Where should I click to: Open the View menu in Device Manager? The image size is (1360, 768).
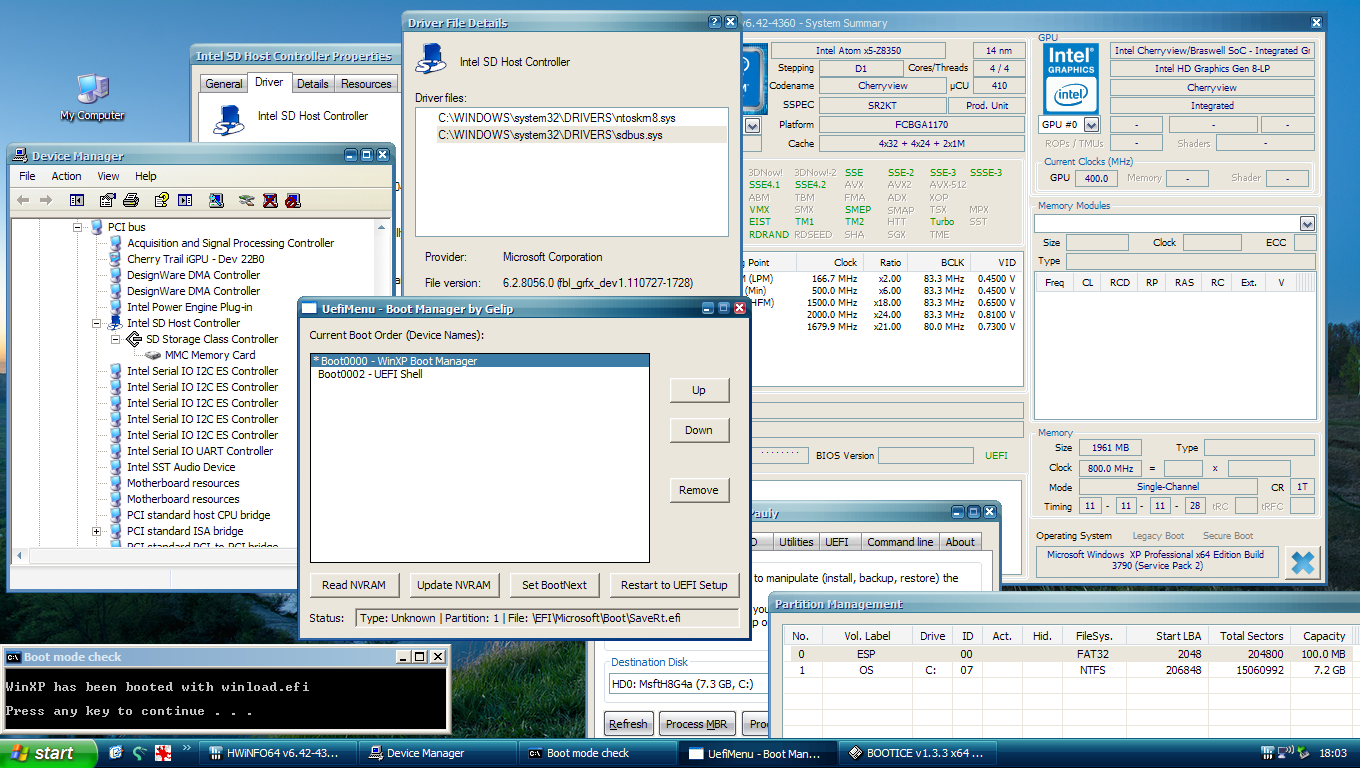[x=109, y=176]
